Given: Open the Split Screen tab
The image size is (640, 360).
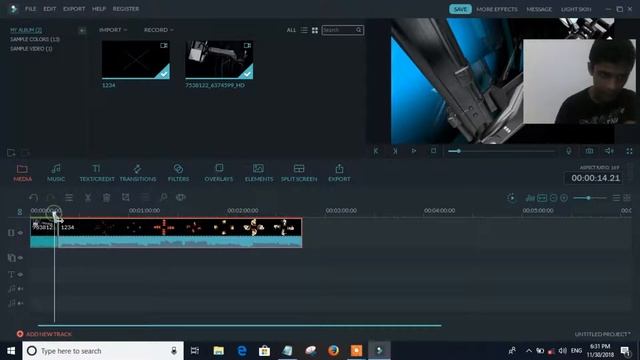Looking at the screenshot, I should 299,173.
